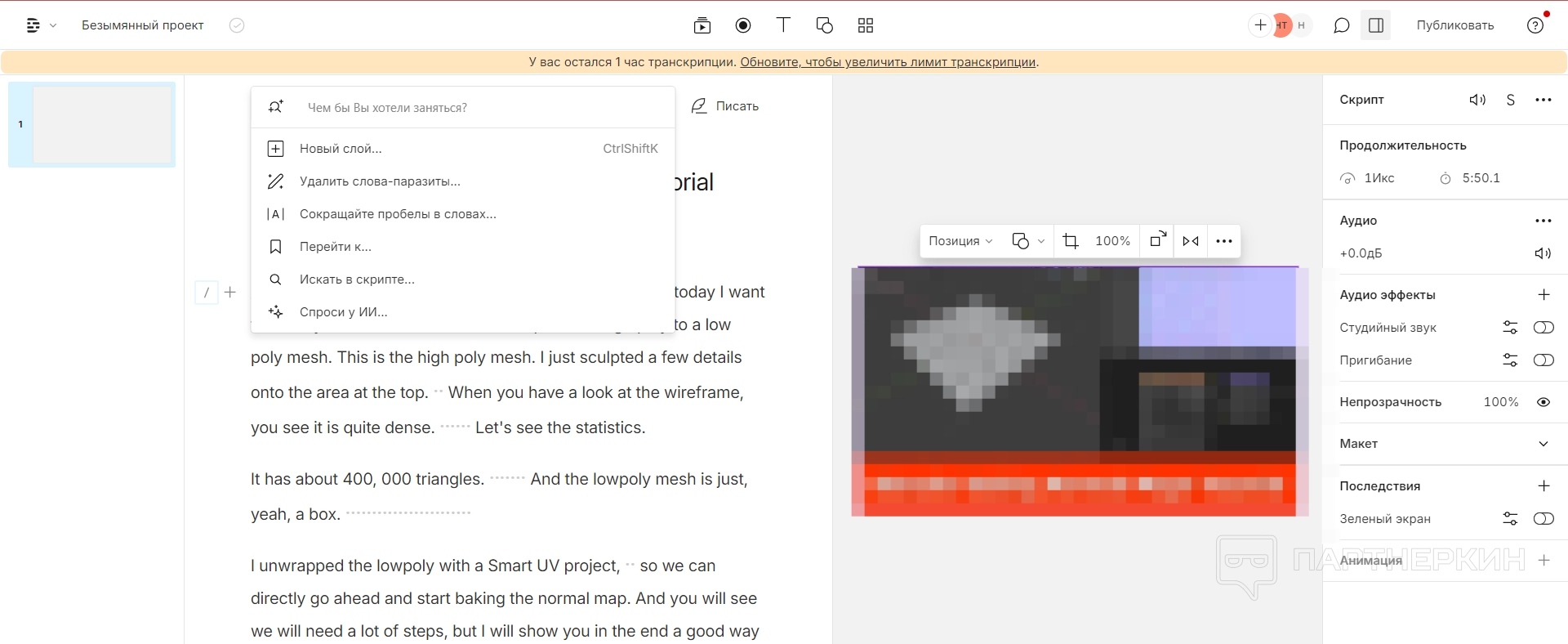Image resolution: width=1568 pixels, height=644 pixels.
Task: Click the Безымянный проект project title
Action: pyautogui.click(x=143, y=25)
